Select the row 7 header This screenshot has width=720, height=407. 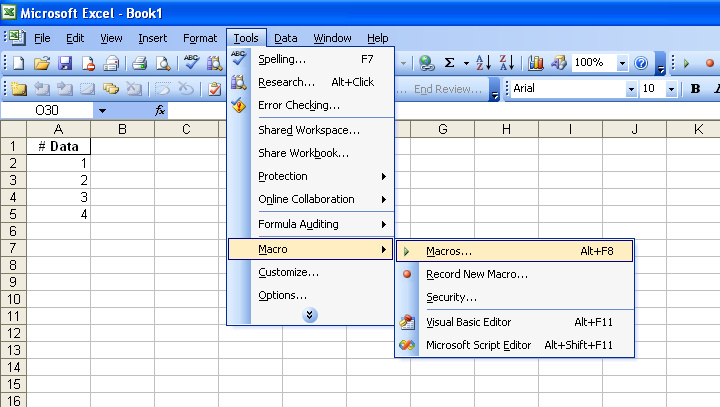(x=13, y=249)
